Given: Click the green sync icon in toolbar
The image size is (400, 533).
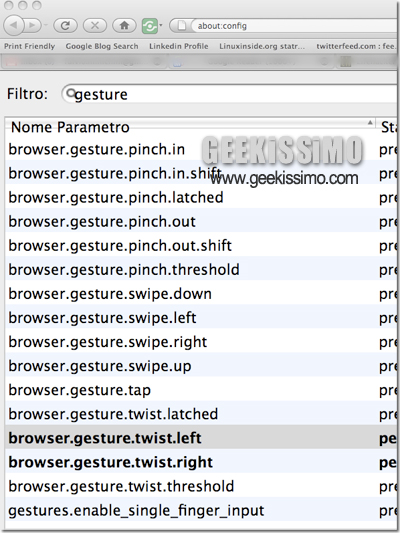Looking at the screenshot, I should (x=150, y=26).
